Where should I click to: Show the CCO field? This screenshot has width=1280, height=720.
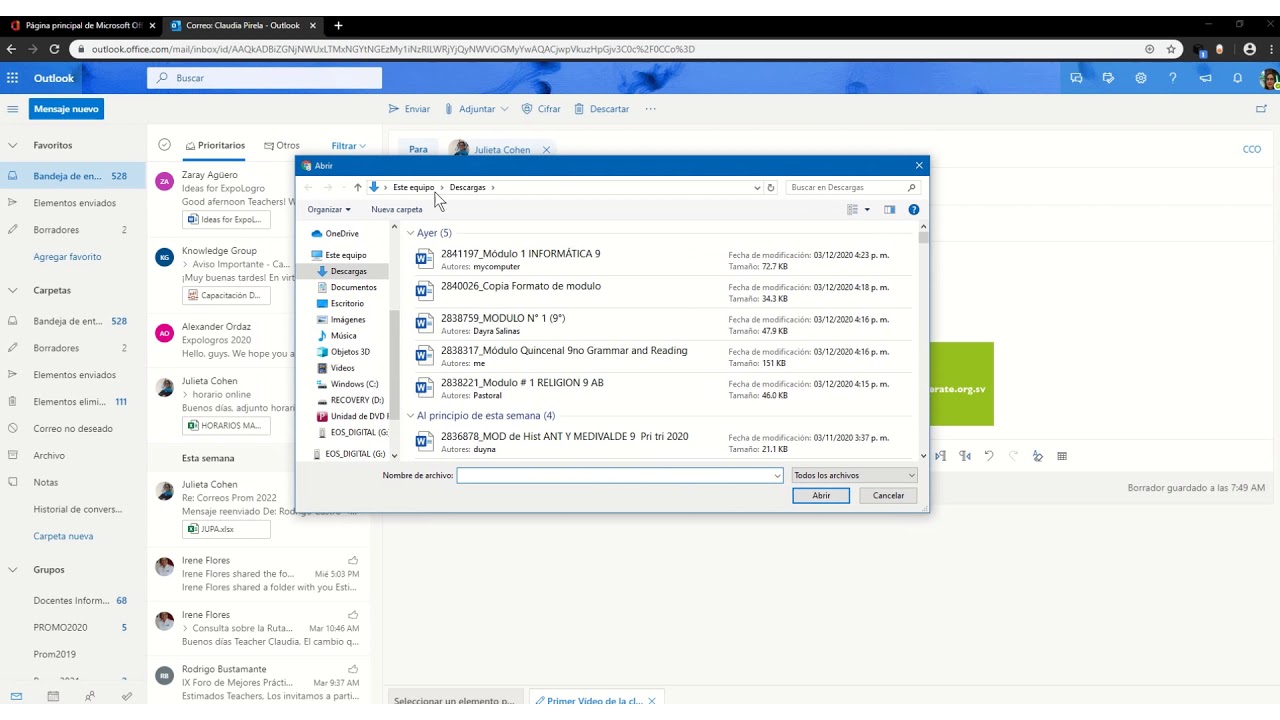tap(1252, 149)
